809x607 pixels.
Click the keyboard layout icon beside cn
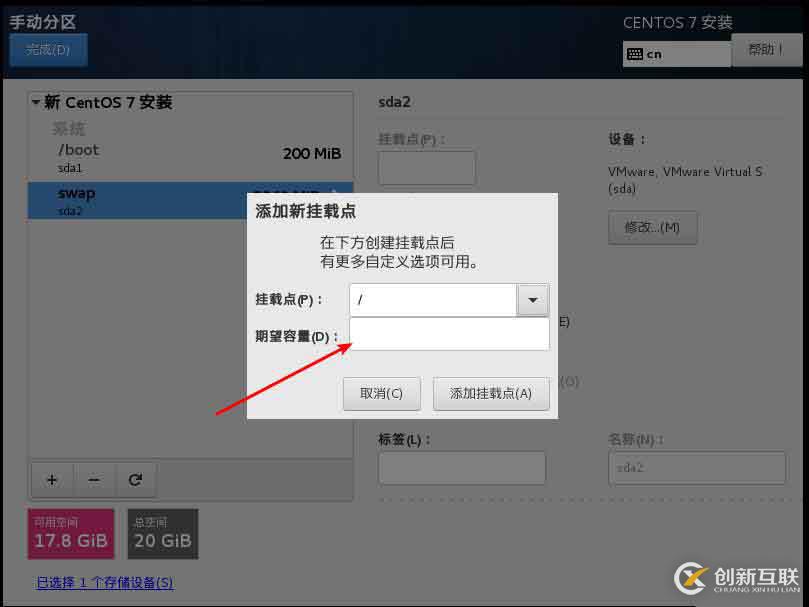pos(636,52)
